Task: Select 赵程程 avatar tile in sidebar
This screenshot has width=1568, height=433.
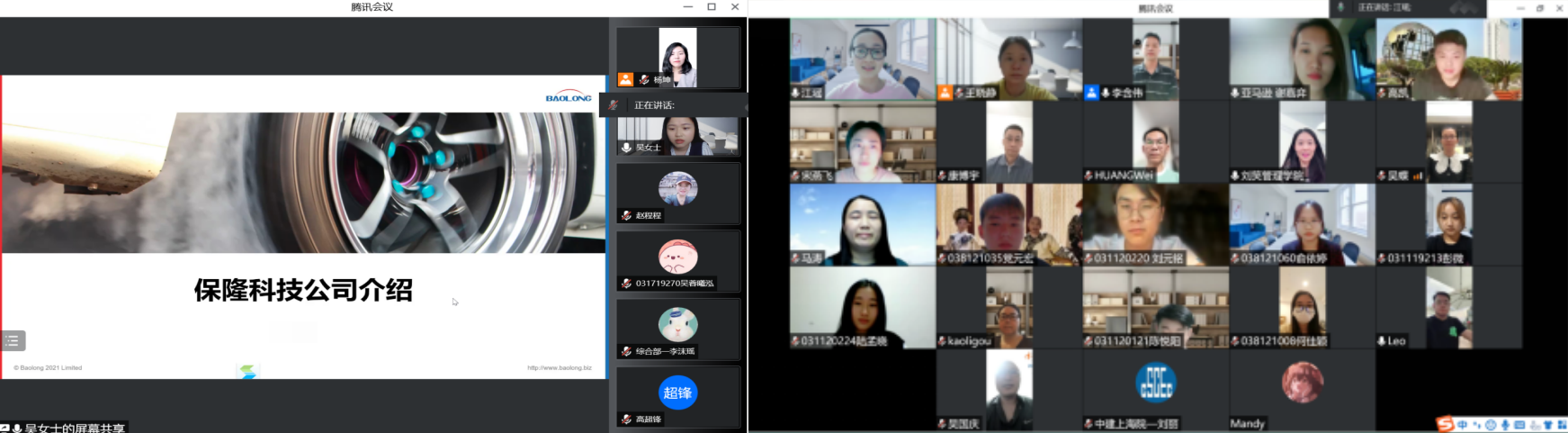Action: pyautogui.click(x=677, y=193)
